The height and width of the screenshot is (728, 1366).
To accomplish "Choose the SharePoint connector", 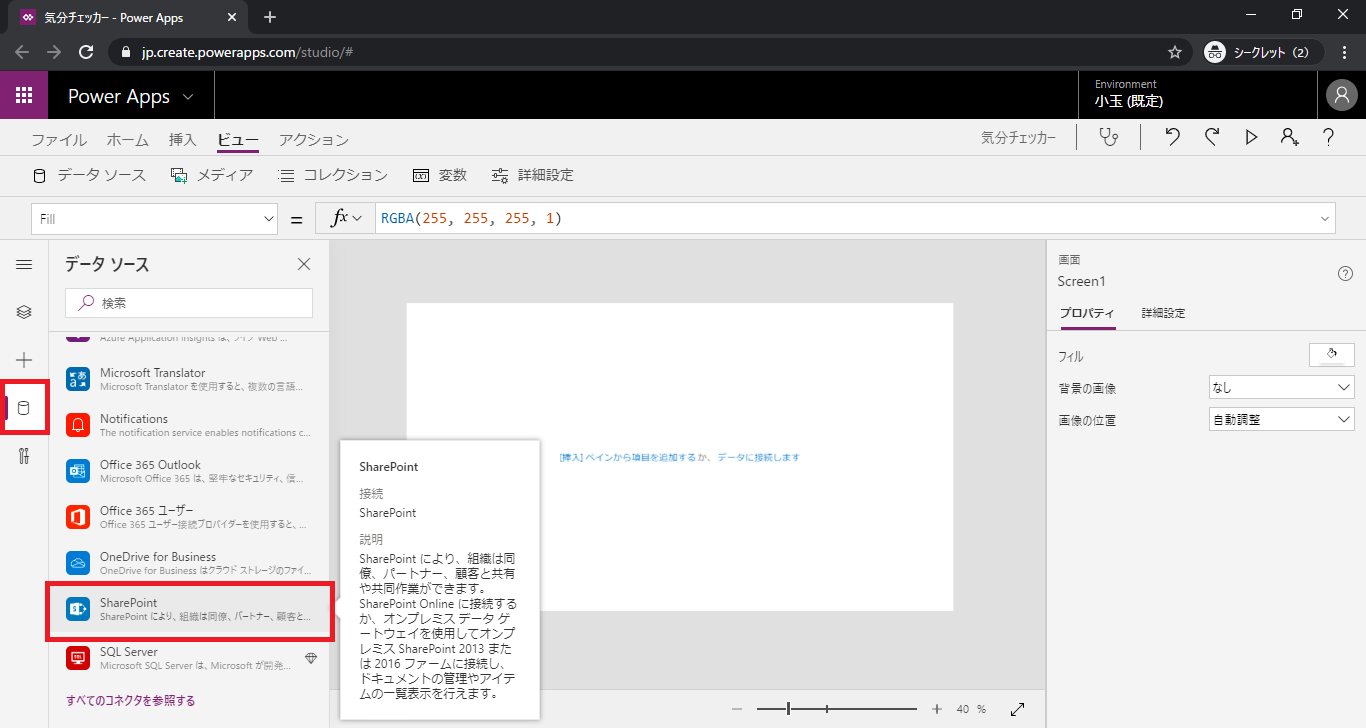I will [190, 612].
